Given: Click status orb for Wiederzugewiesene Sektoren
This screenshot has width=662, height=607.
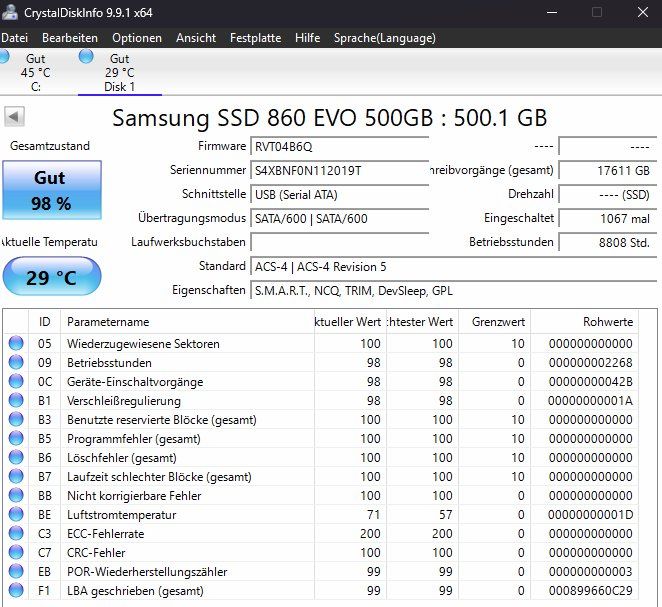Looking at the screenshot, I should [x=16, y=343].
